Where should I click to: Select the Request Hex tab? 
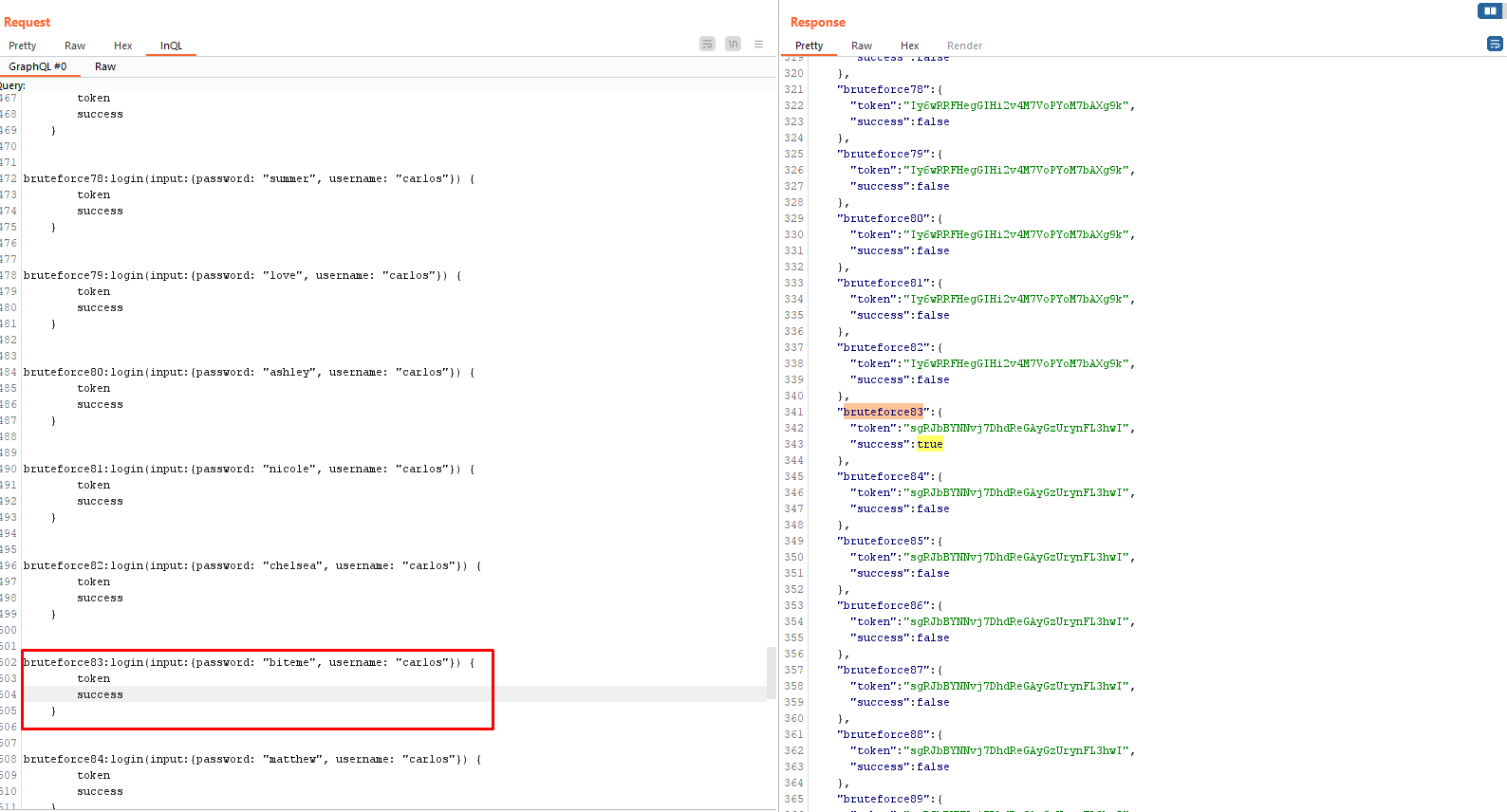(x=123, y=46)
